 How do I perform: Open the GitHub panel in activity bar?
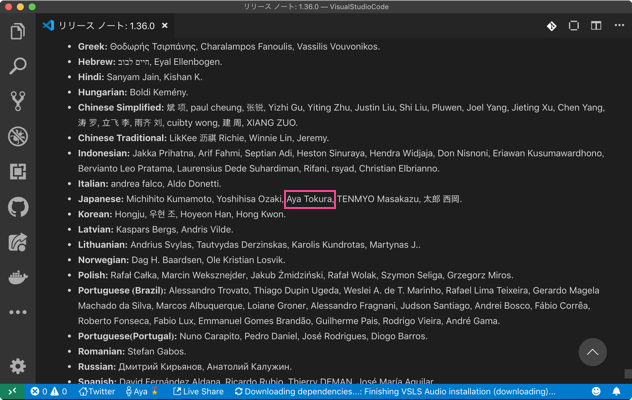point(18,207)
